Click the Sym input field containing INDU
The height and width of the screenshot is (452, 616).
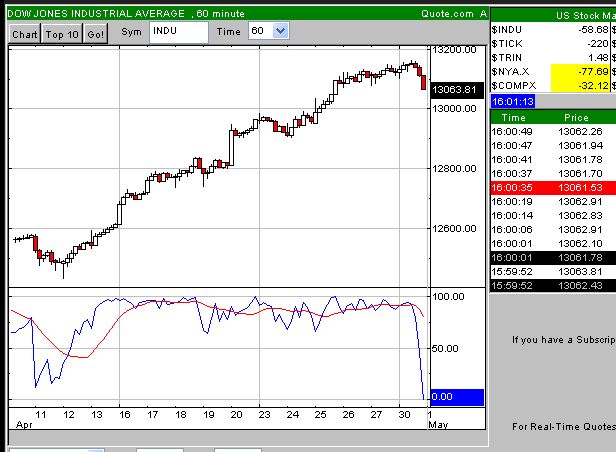pyautogui.click(x=178, y=32)
